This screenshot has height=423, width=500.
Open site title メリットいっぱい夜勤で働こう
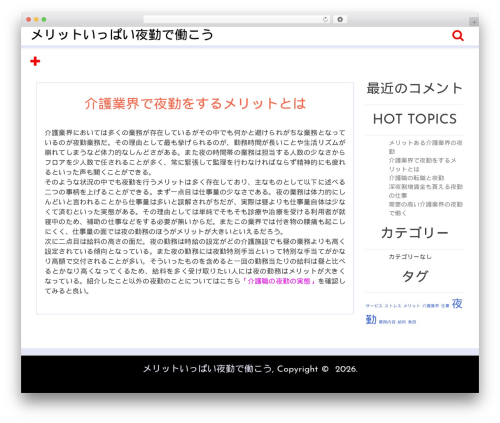[122, 35]
